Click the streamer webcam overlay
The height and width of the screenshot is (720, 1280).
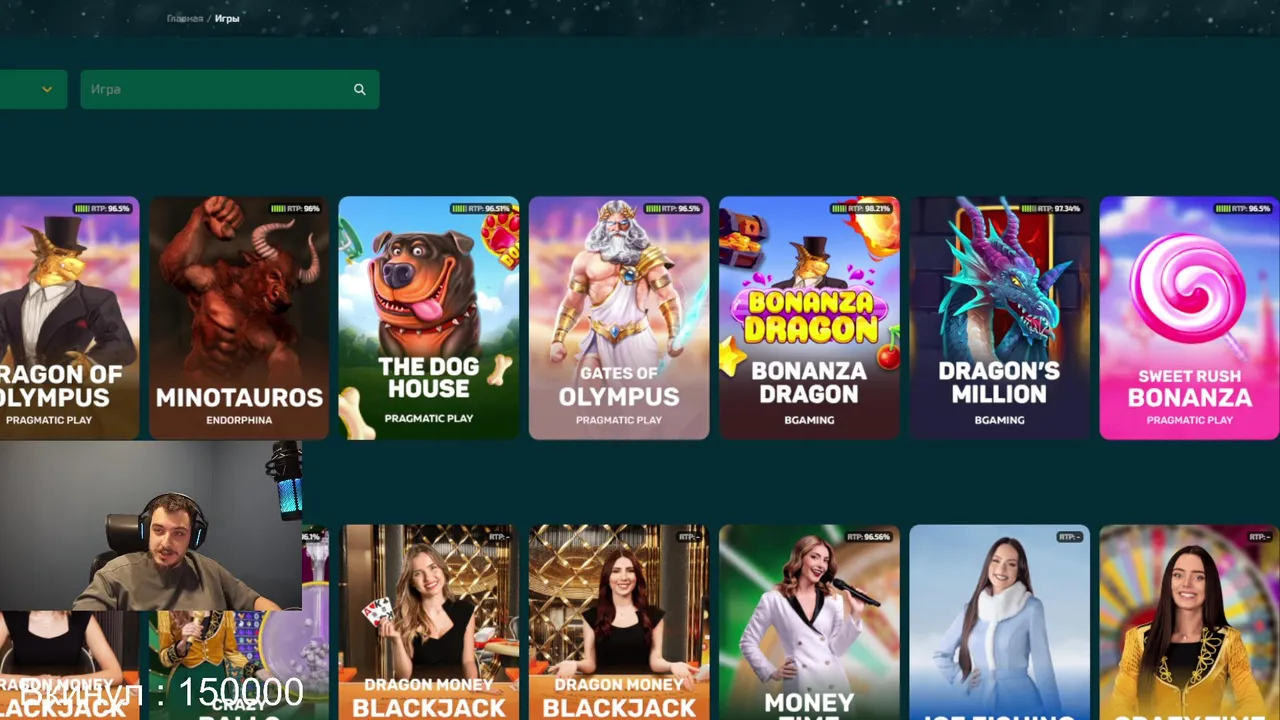tap(150, 525)
